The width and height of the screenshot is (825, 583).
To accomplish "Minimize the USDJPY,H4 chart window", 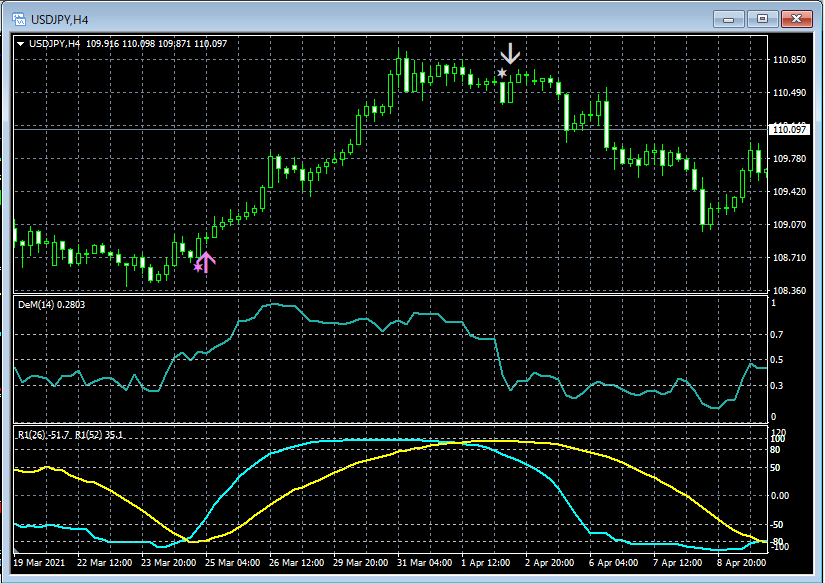I will click(729, 18).
